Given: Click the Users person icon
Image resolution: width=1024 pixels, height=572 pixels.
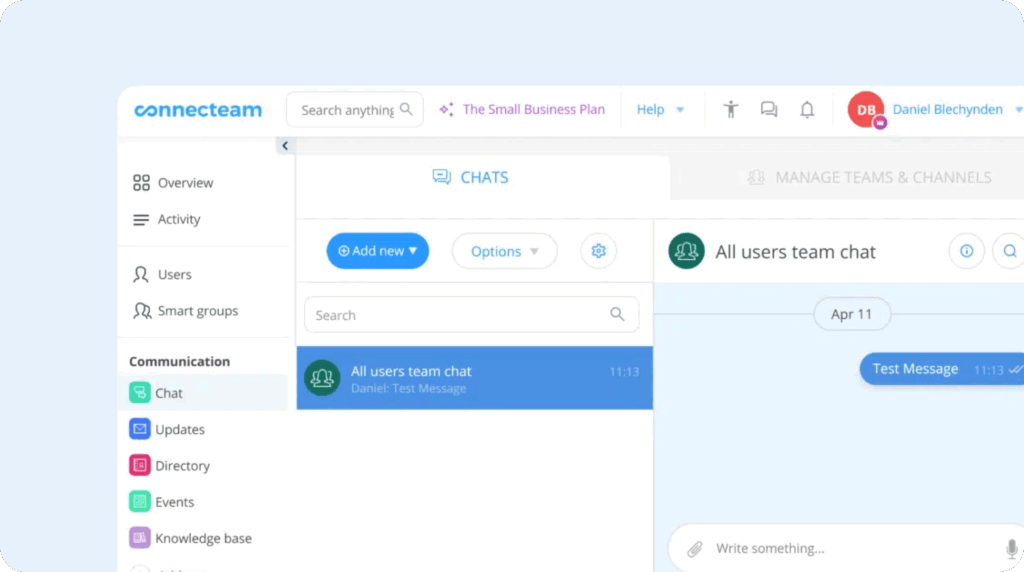Looking at the screenshot, I should [141, 274].
